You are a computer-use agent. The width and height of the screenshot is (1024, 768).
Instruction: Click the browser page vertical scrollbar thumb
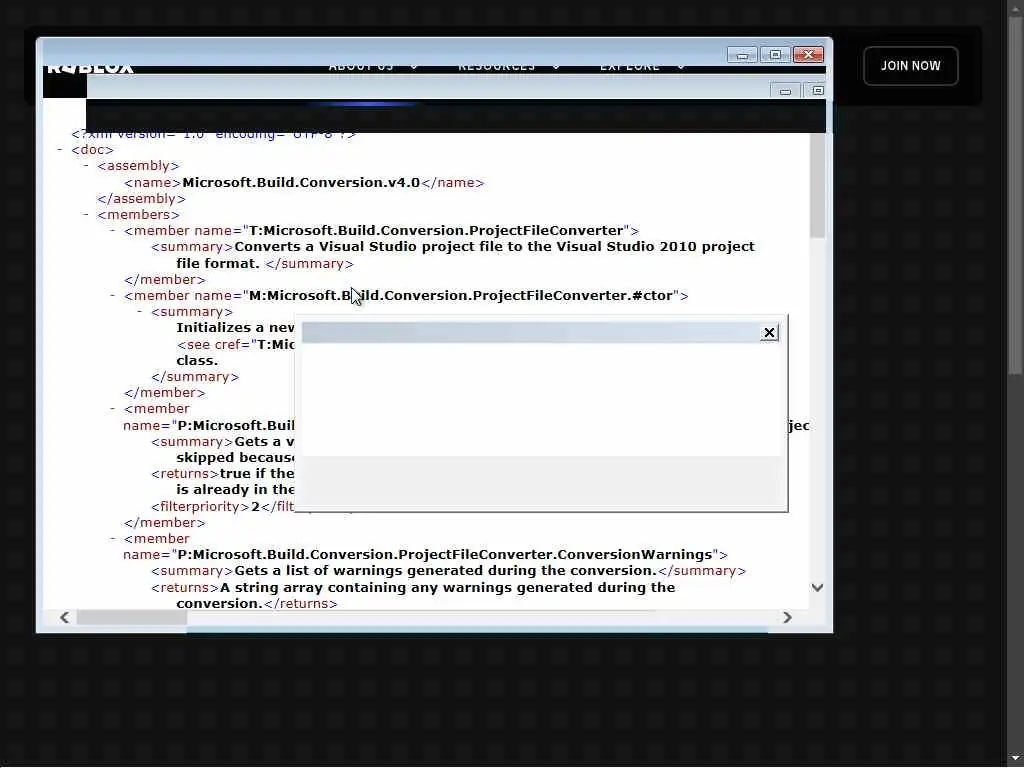1015,195
